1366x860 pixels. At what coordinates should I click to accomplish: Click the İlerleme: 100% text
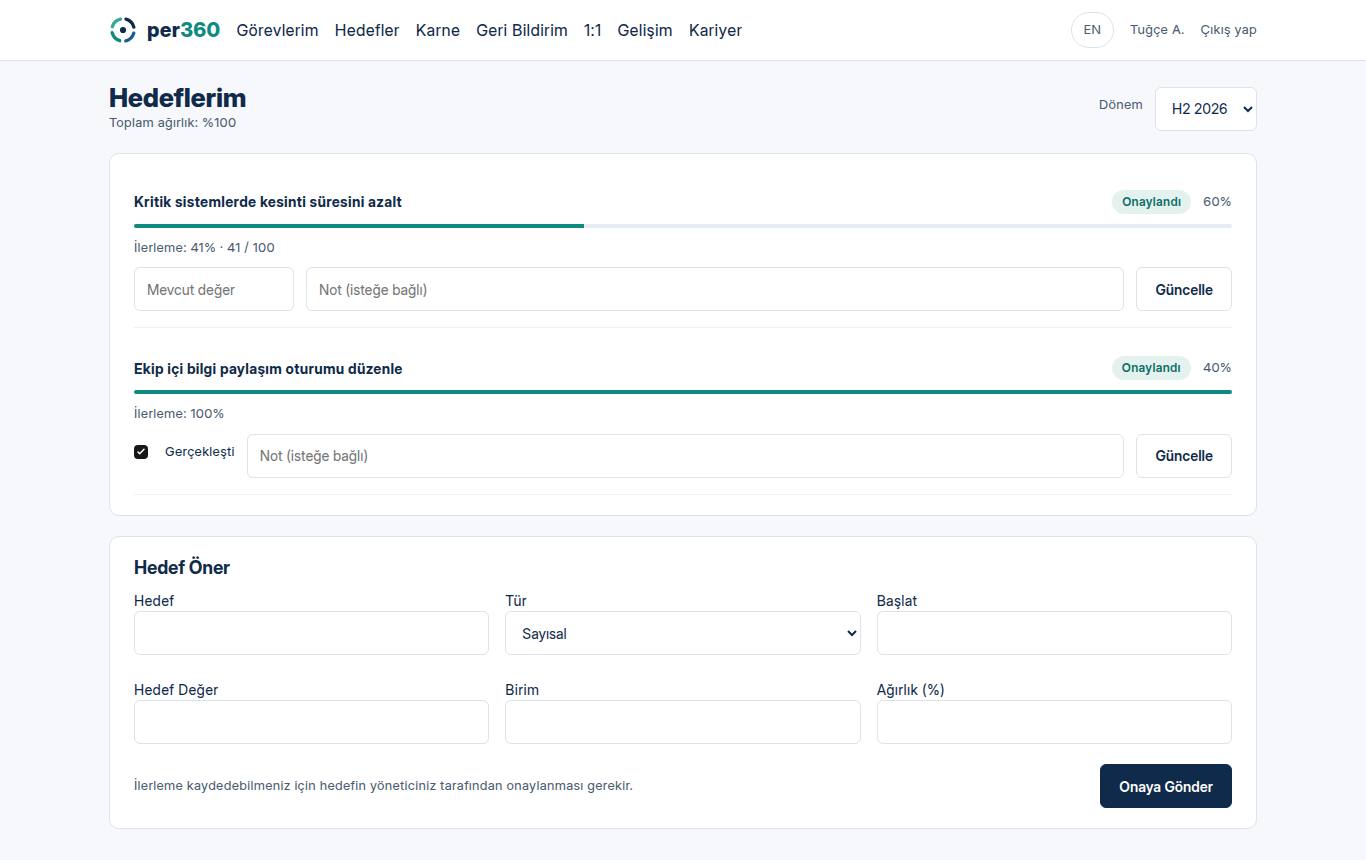179,413
